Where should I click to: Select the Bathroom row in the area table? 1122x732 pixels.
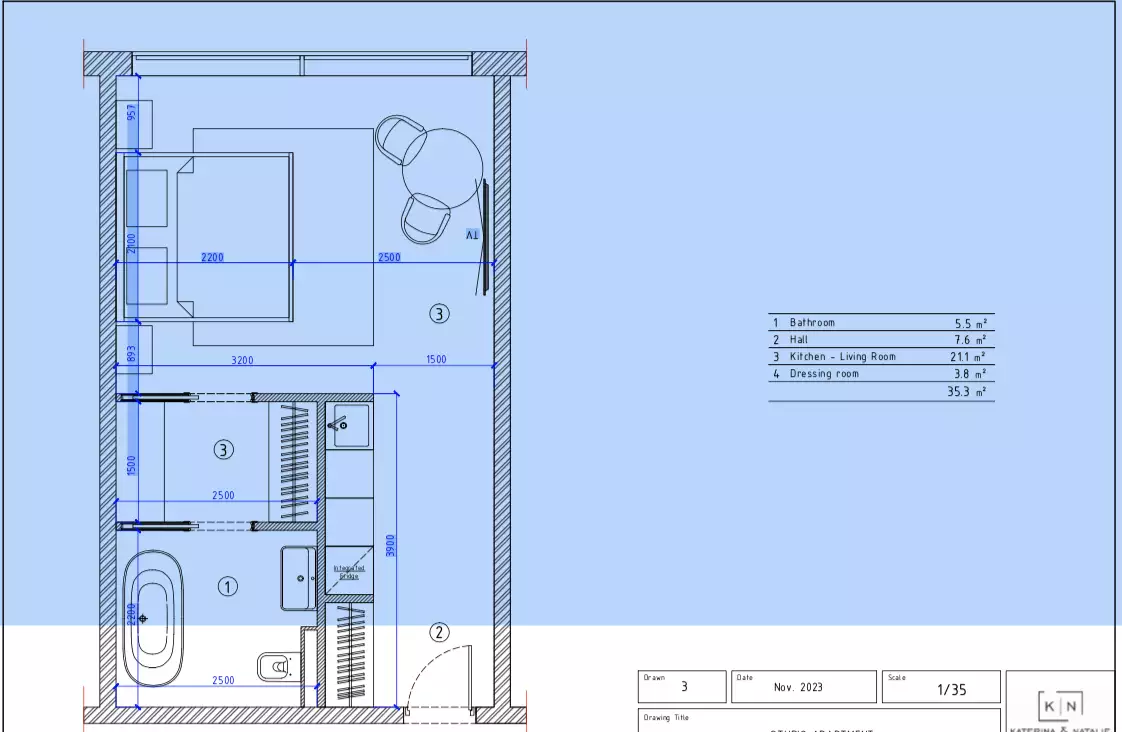881,323
